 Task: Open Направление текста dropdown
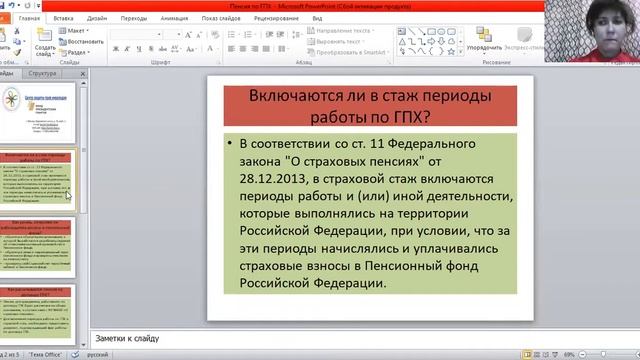point(340,31)
